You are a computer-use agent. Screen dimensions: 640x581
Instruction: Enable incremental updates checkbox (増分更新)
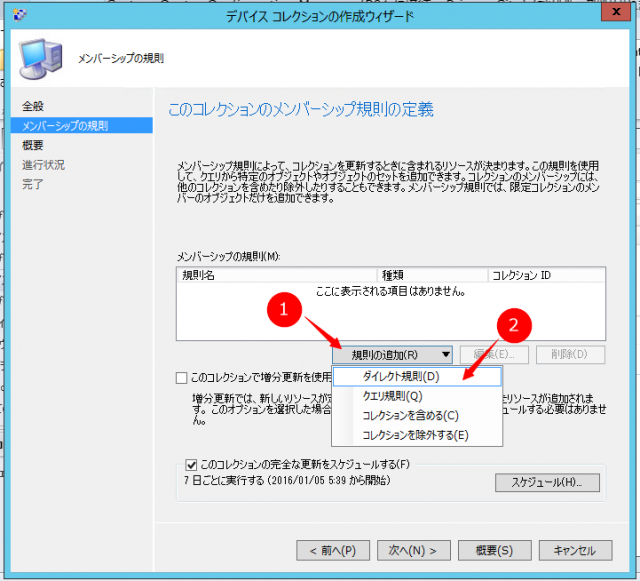181,378
